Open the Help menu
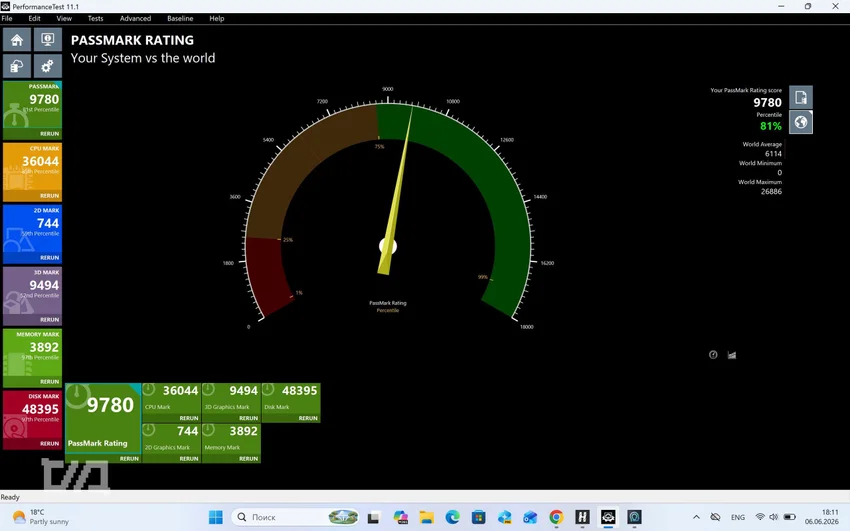Image resolution: width=850 pixels, height=531 pixels. click(x=217, y=18)
